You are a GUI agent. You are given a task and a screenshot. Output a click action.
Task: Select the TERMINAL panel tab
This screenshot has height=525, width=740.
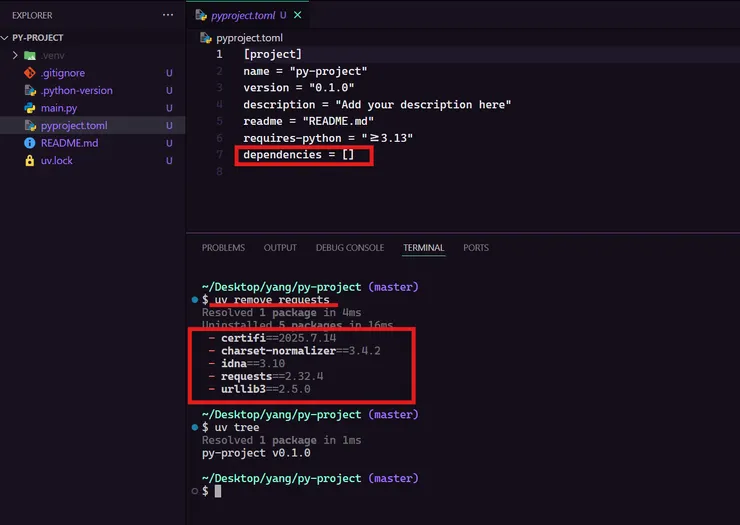[x=423, y=248]
